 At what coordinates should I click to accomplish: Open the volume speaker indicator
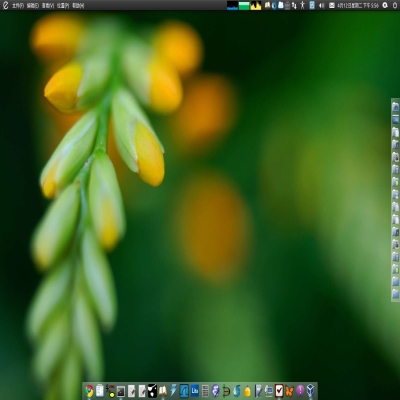click(x=322, y=5)
